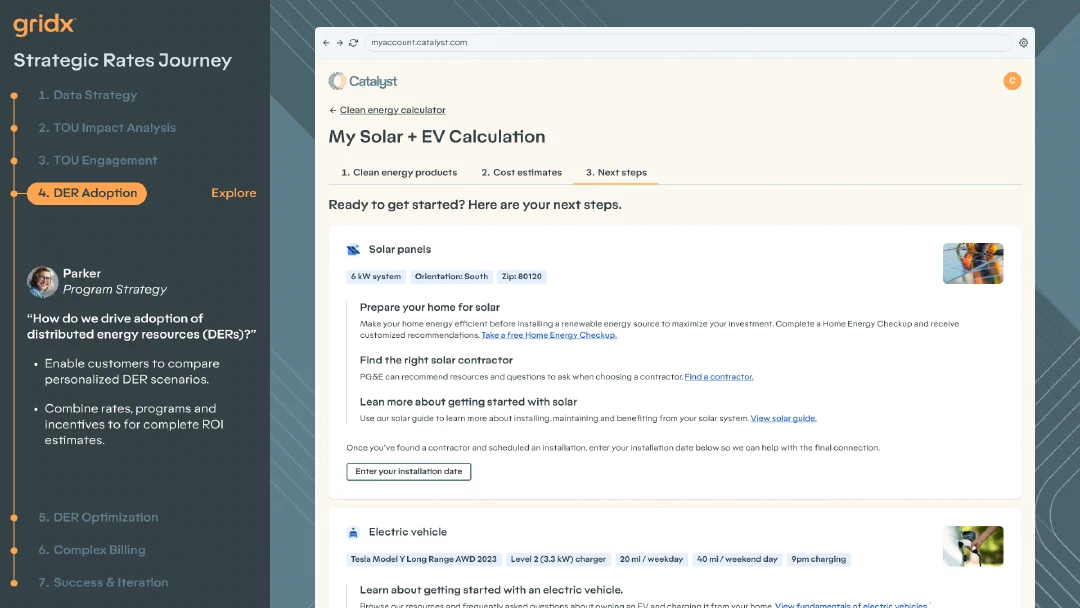
Task: Open the orange C account avatar
Action: [x=1012, y=81]
